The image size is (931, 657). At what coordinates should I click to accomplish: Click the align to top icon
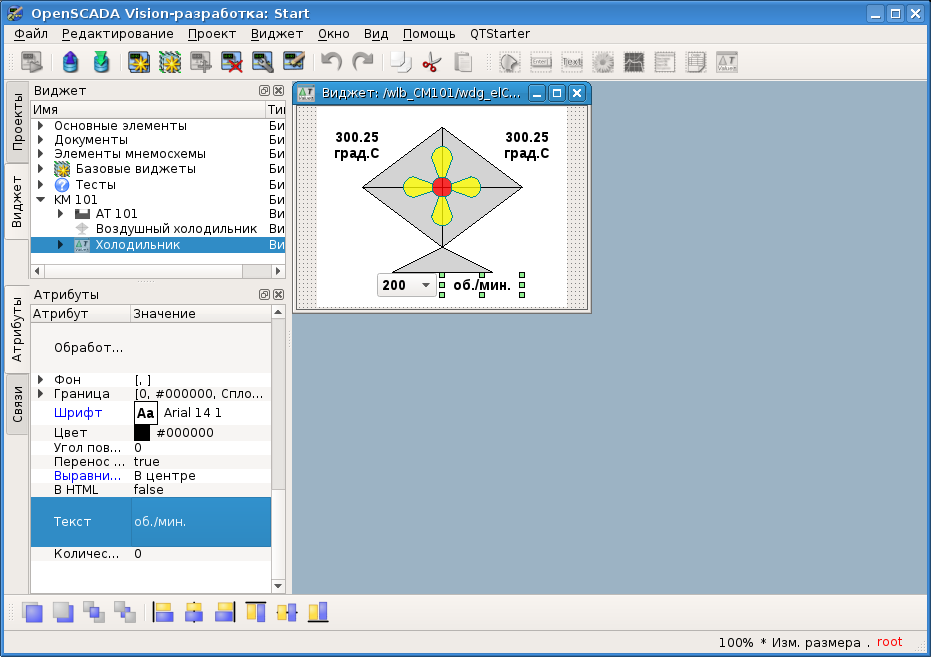click(256, 611)
